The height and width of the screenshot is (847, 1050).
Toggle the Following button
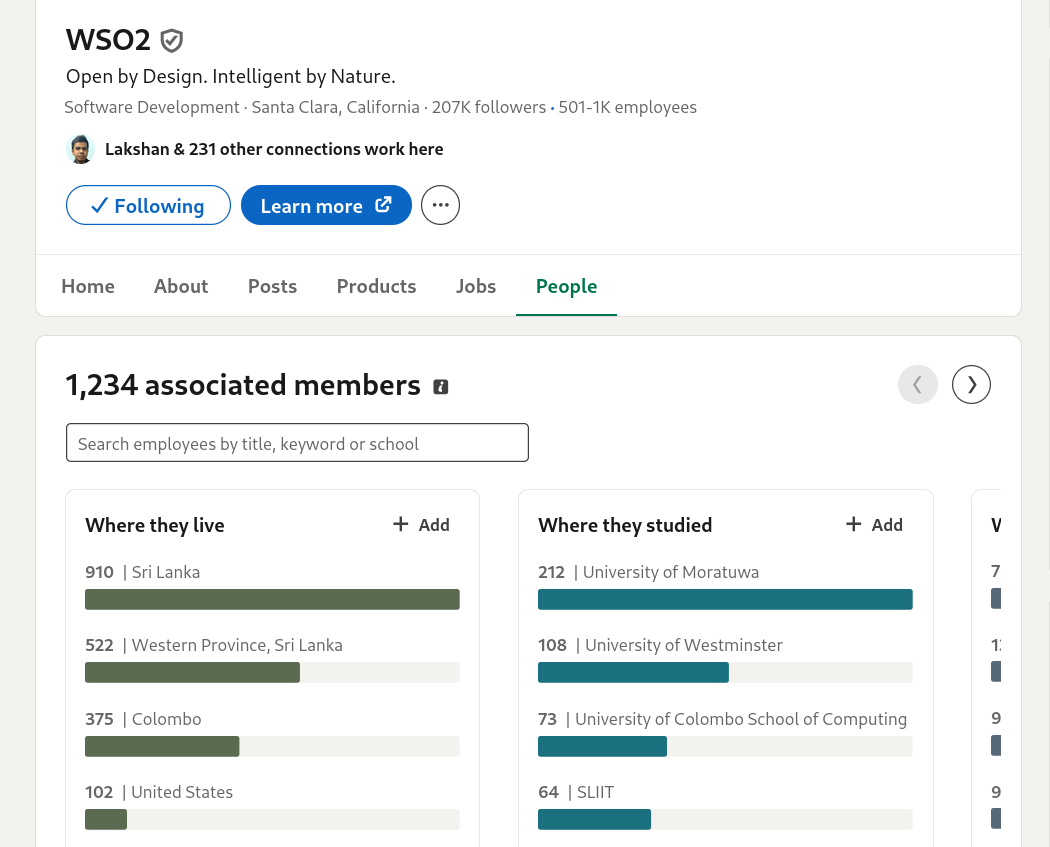coord(148,205)
